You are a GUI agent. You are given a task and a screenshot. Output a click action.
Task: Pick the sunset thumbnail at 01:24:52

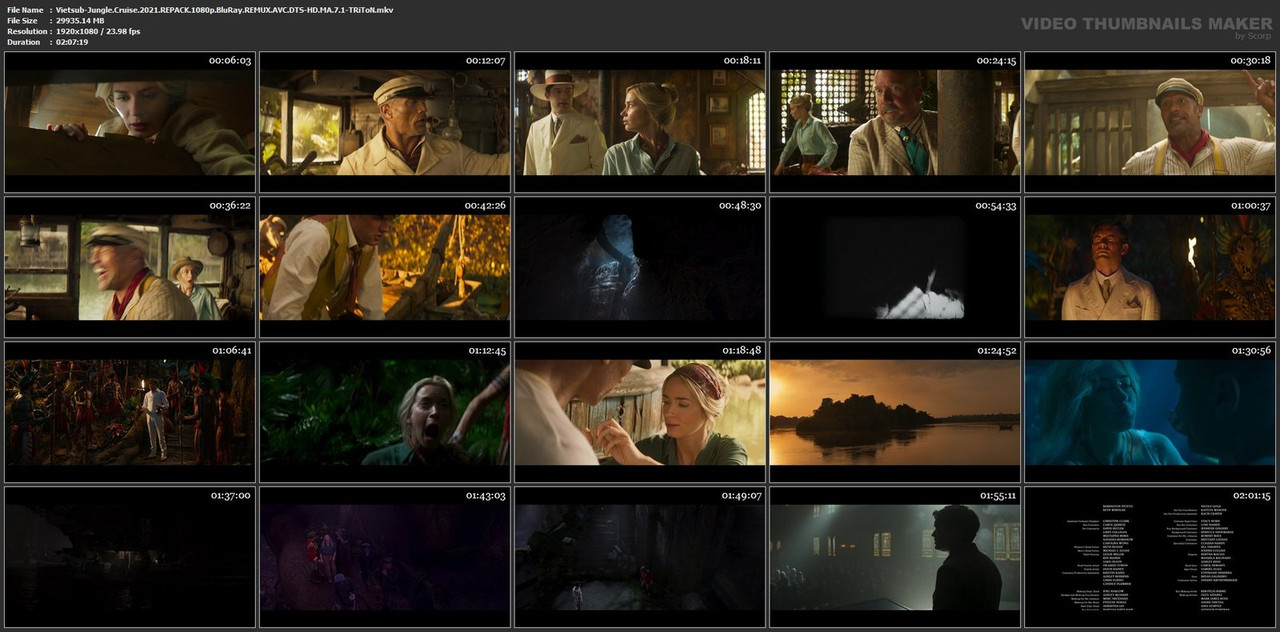(x=895, y=412)
